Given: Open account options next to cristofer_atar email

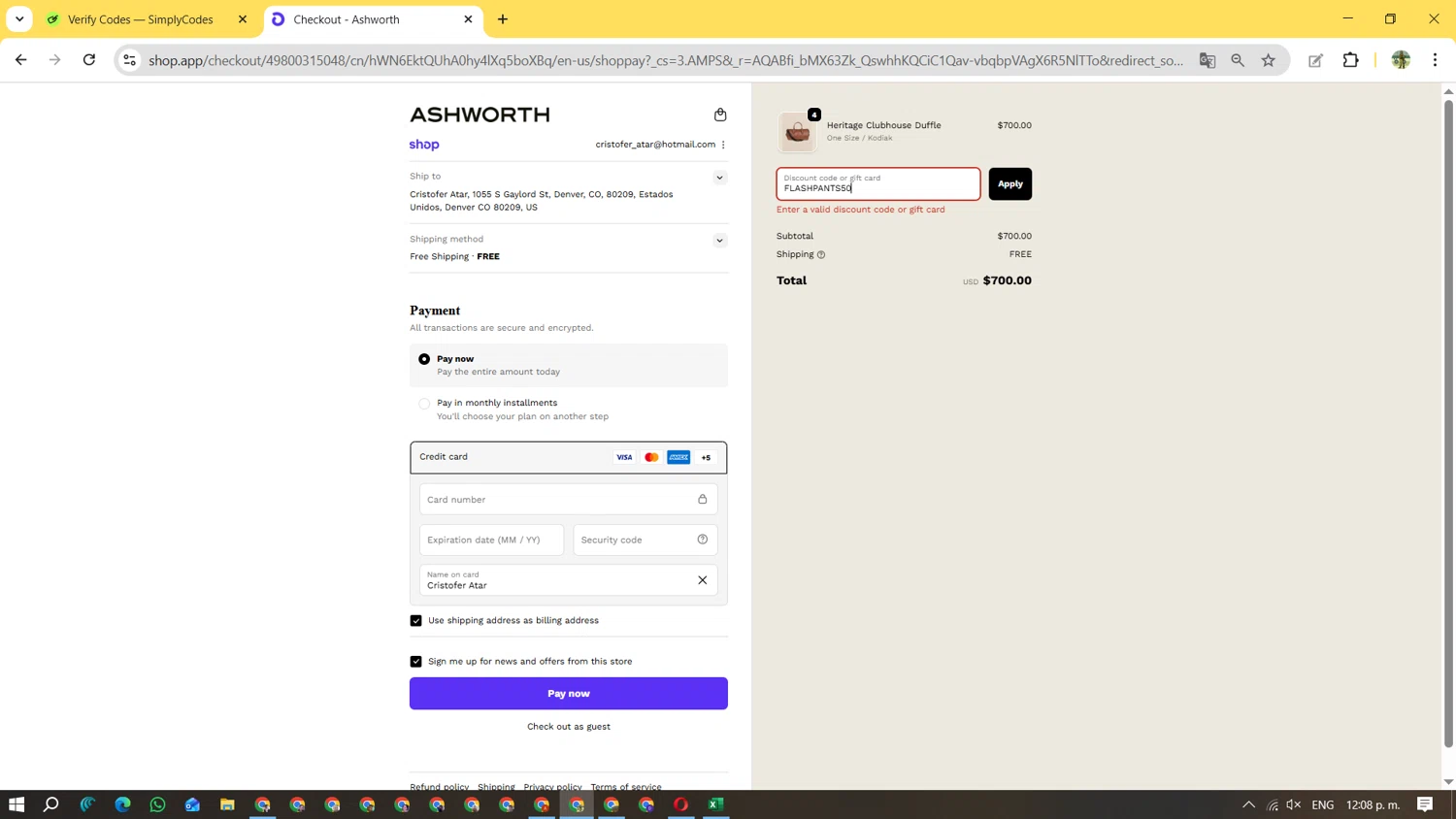Looking at the screenshot, I should (x=723, y=145).
